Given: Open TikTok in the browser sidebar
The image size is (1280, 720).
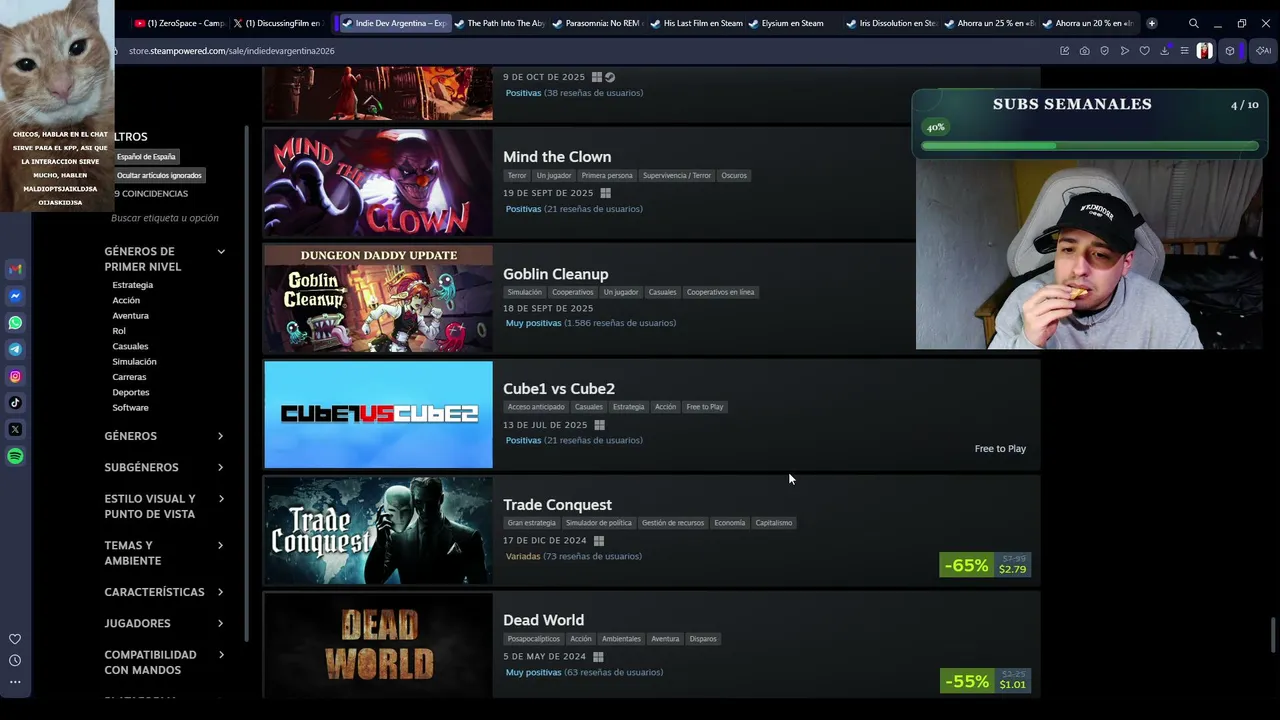Looking at the screenshot, I should pyautogui.click(x=15, y=403).
